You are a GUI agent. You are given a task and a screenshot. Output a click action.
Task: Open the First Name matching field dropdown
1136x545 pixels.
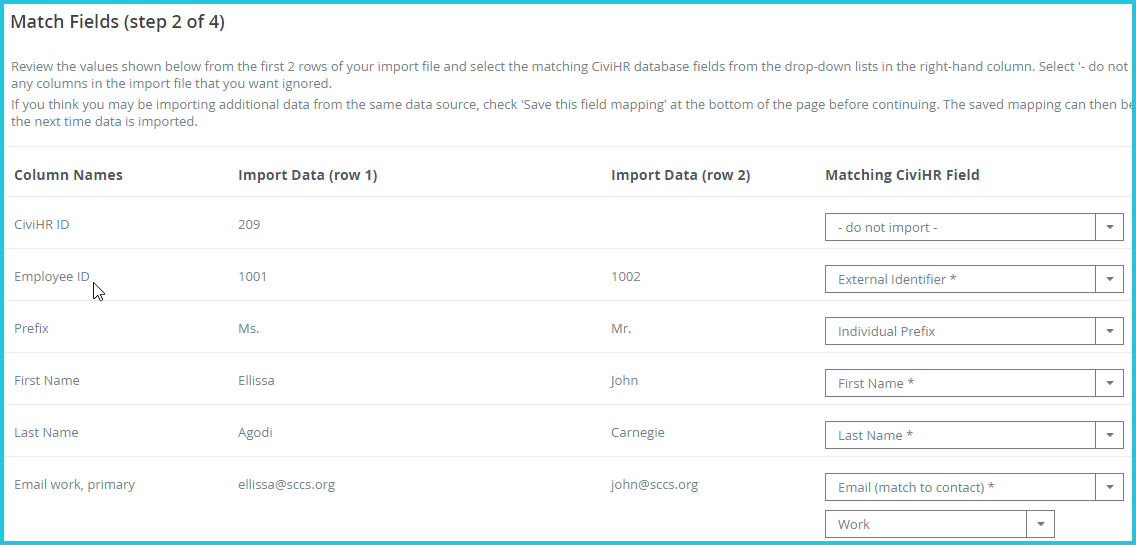point(974,383)
